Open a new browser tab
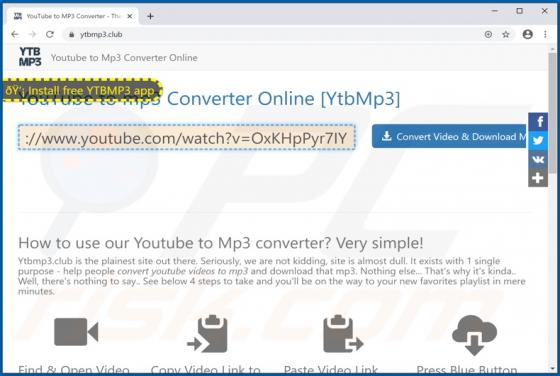 pos(150,16)
